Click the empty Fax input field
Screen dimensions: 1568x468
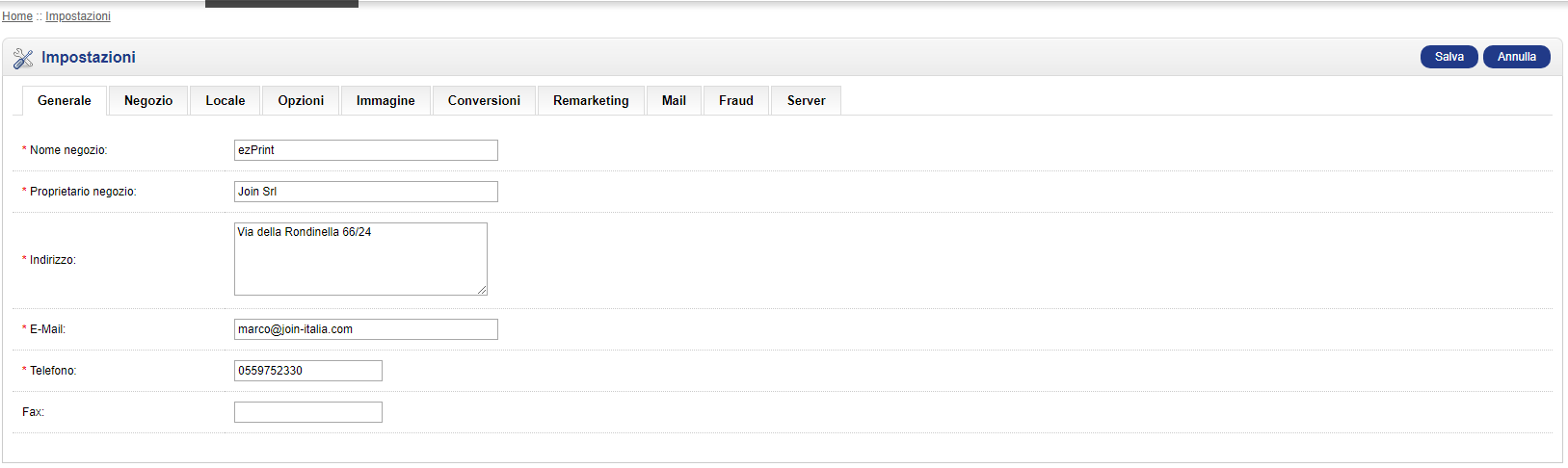(x=308, y=412)
